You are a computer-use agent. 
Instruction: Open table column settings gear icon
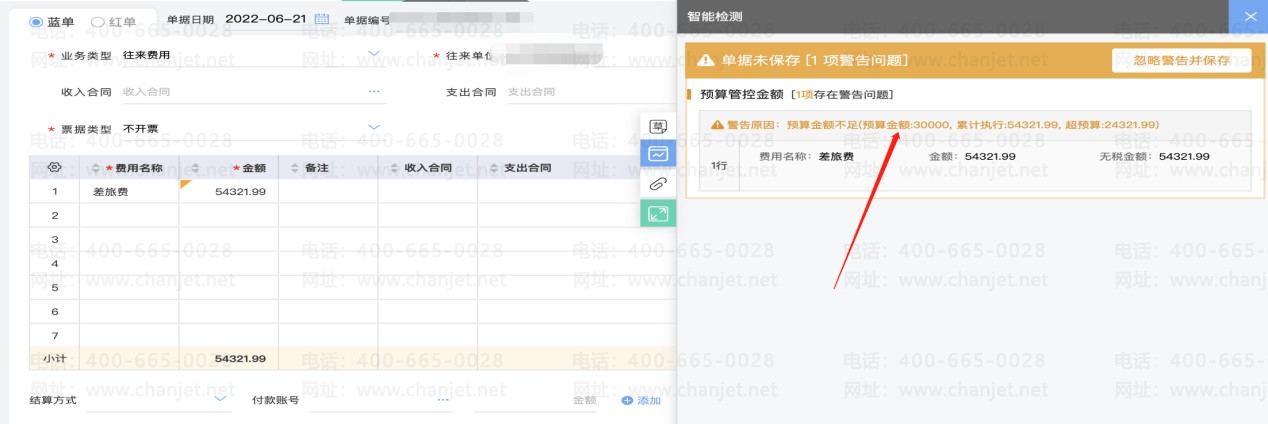(55, 168)
